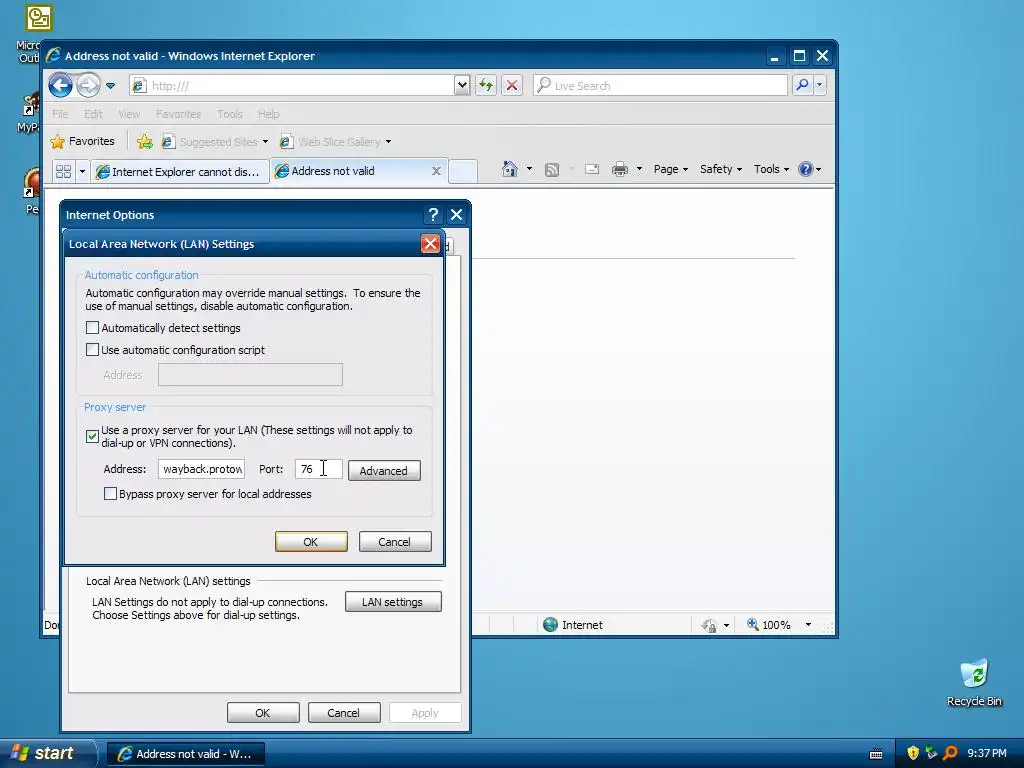Image resolution: width=1024 pixels, height=768 pixels.
Task: Open the File menu in IE
Action: (x=60, y=114)
